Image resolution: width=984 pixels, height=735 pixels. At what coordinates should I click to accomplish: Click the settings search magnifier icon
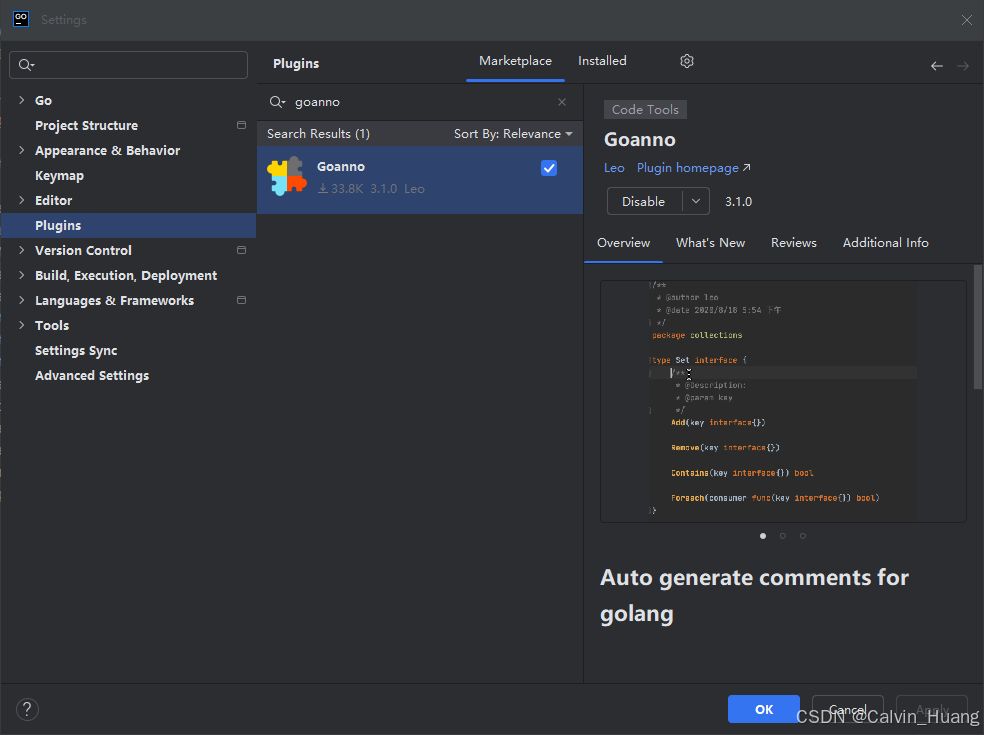click(x=26, y=65)
